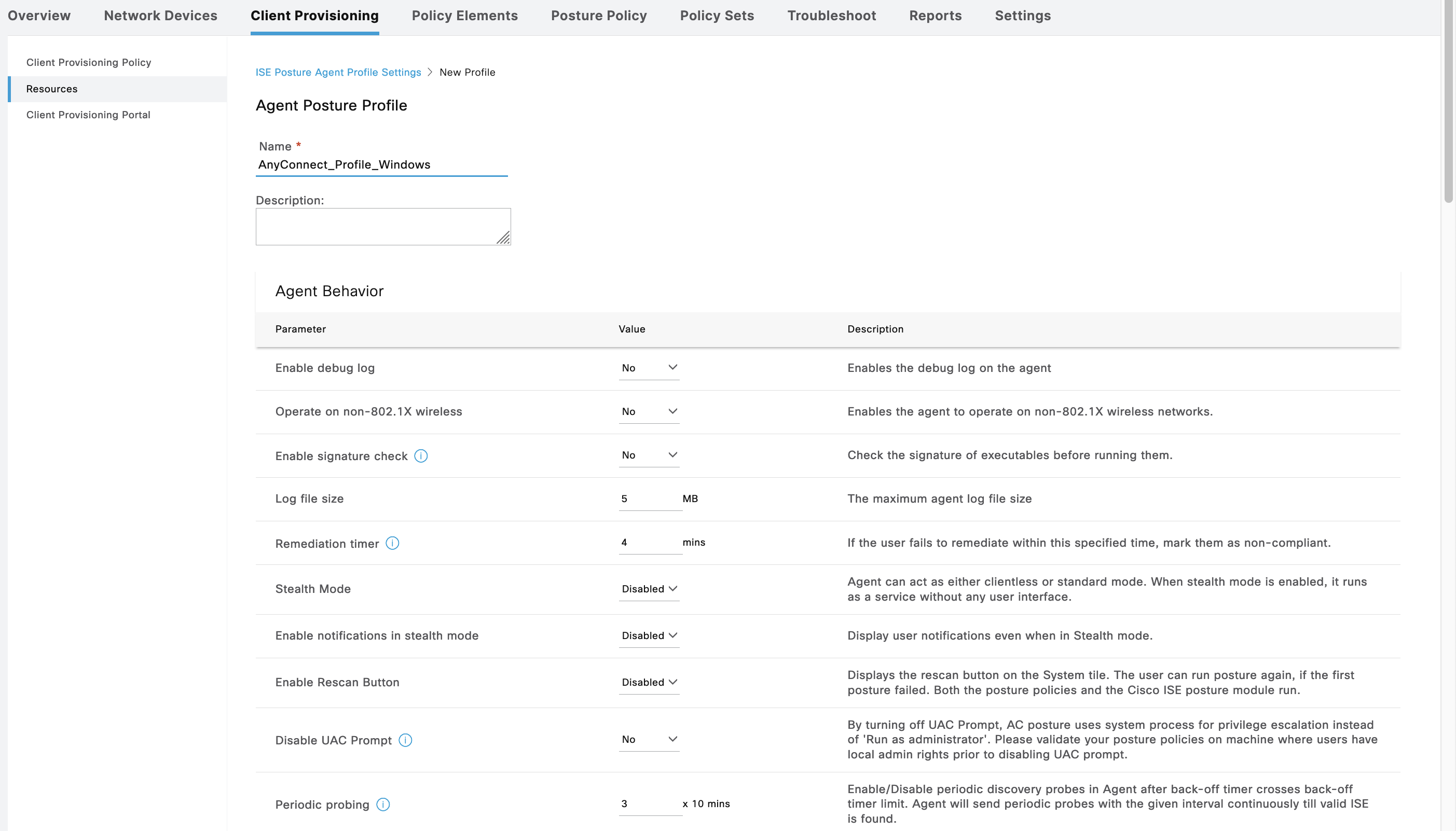Click the Log file size field
Viewport: 1456px width, 831px height.
[x=650, y=499]
